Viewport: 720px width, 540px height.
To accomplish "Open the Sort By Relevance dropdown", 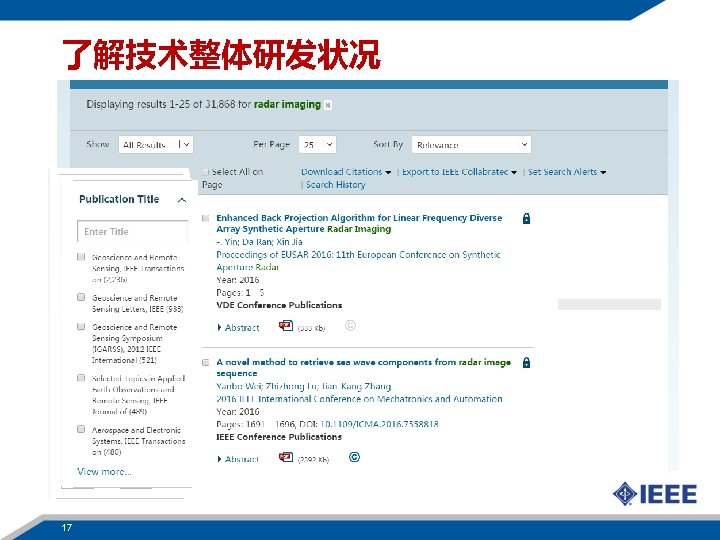I will pos(471,145).
